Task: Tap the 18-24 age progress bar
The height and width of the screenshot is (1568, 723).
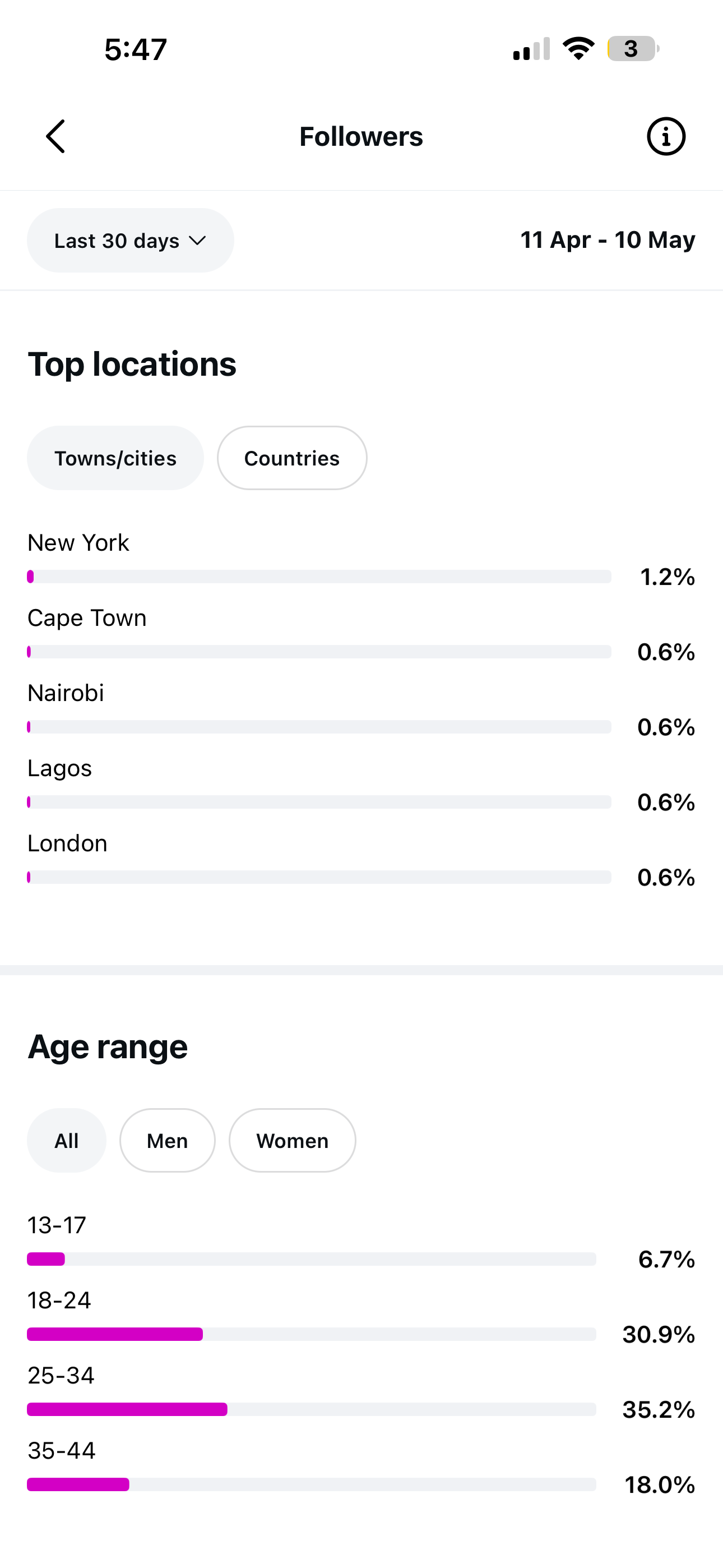Action: (312, 1334)
